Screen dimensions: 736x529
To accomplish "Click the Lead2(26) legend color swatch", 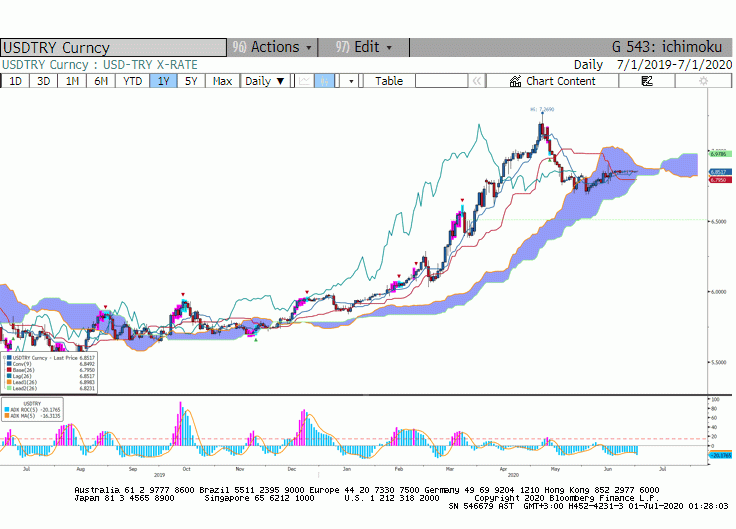I will pos(9,388).
